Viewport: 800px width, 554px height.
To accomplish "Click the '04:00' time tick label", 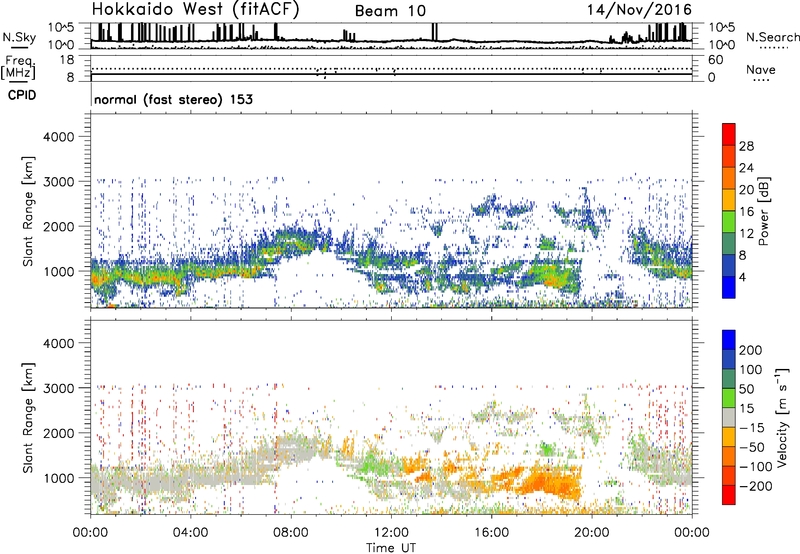I will (191, 533).
